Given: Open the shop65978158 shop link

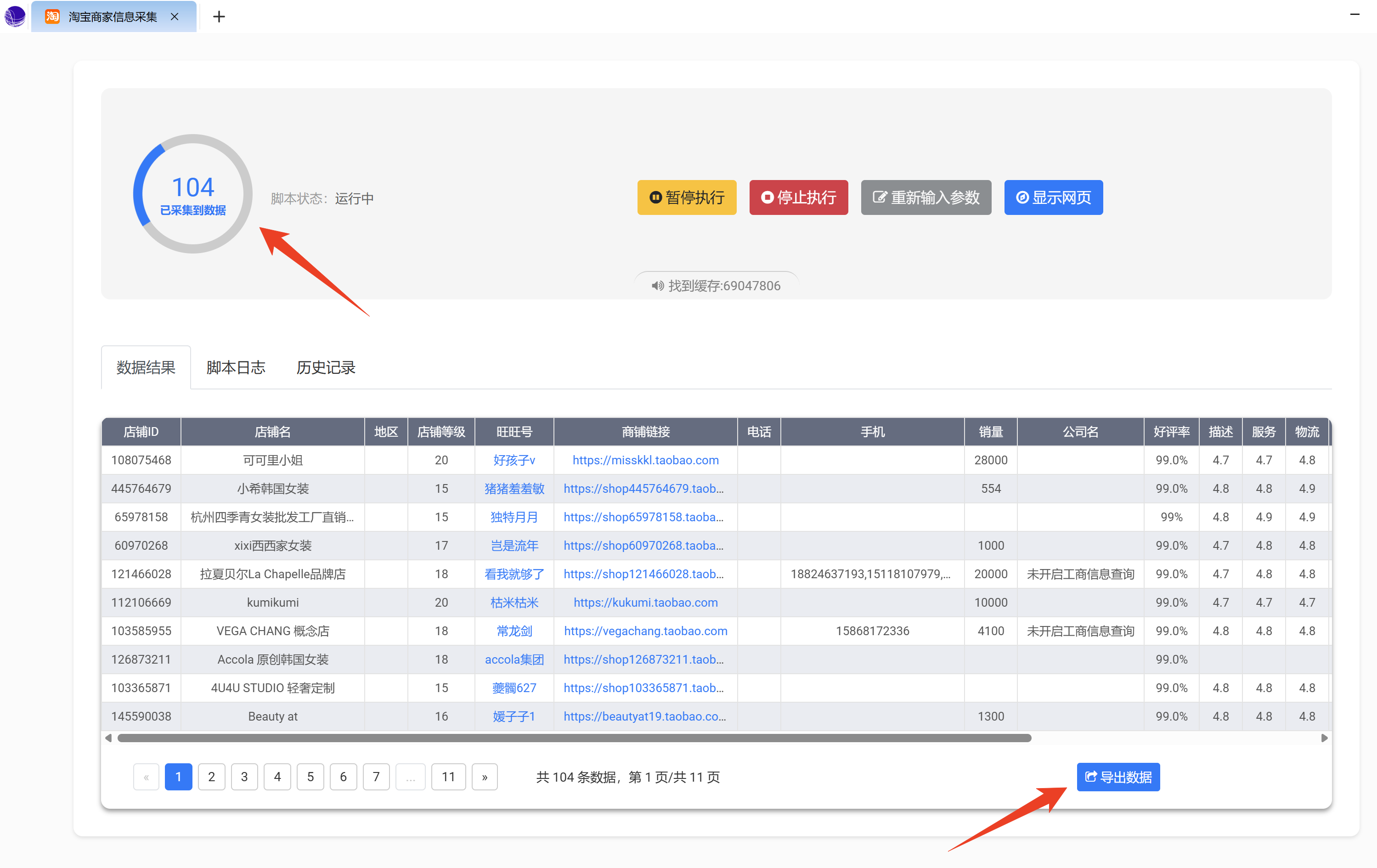Looking at the screenshot, I should (x=643, y=518).
